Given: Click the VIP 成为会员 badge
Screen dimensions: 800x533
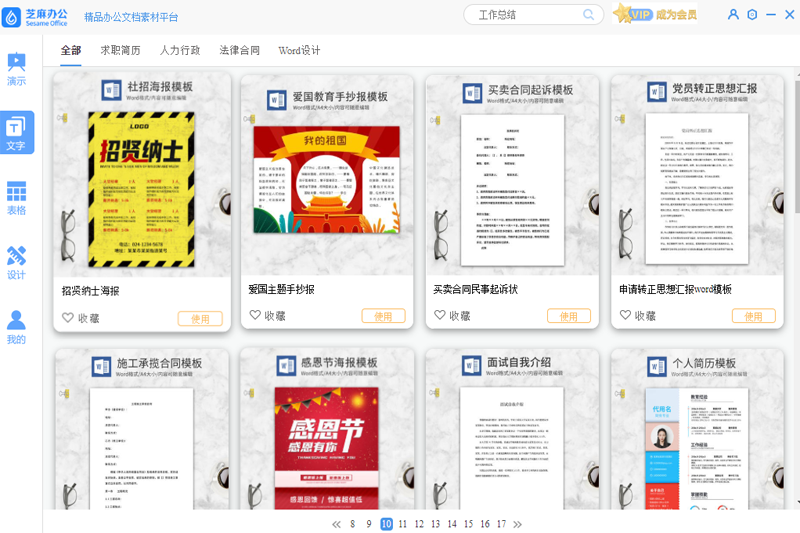Looking at the screenshot, I should (655, 14).
